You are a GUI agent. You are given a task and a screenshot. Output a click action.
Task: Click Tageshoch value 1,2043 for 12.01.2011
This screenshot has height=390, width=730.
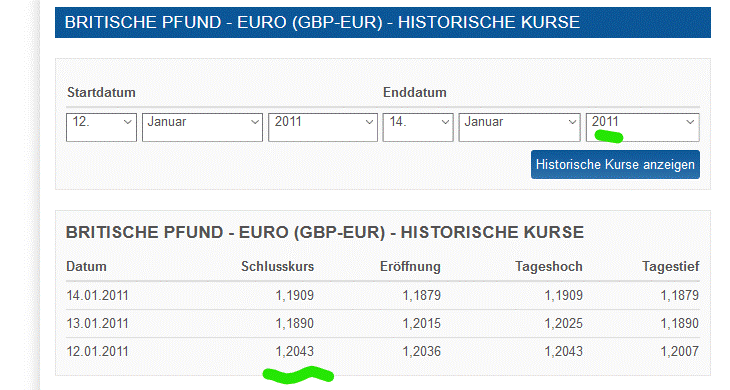click(x=563, y=351)
